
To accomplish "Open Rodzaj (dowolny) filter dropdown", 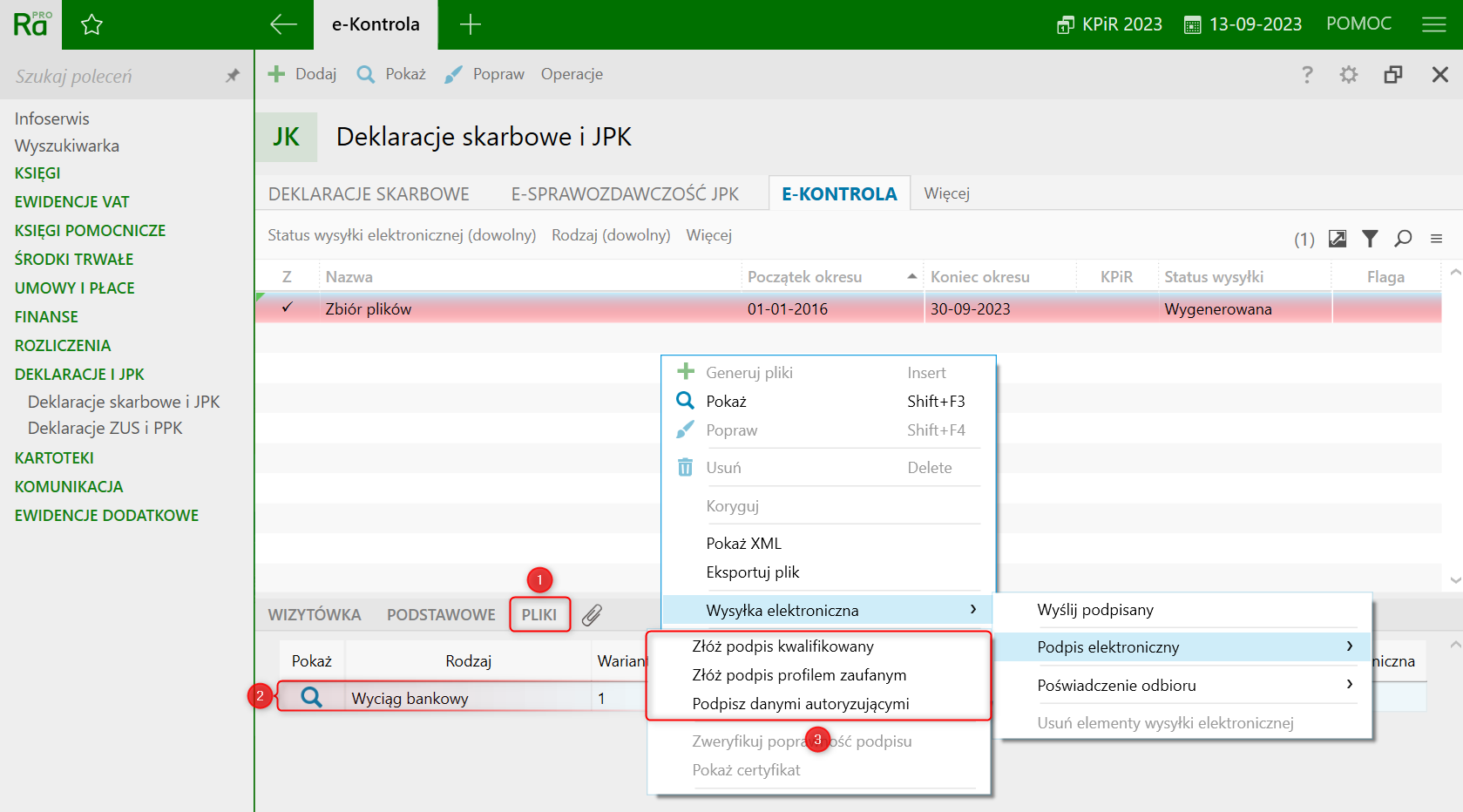I will tap(611, 235).
